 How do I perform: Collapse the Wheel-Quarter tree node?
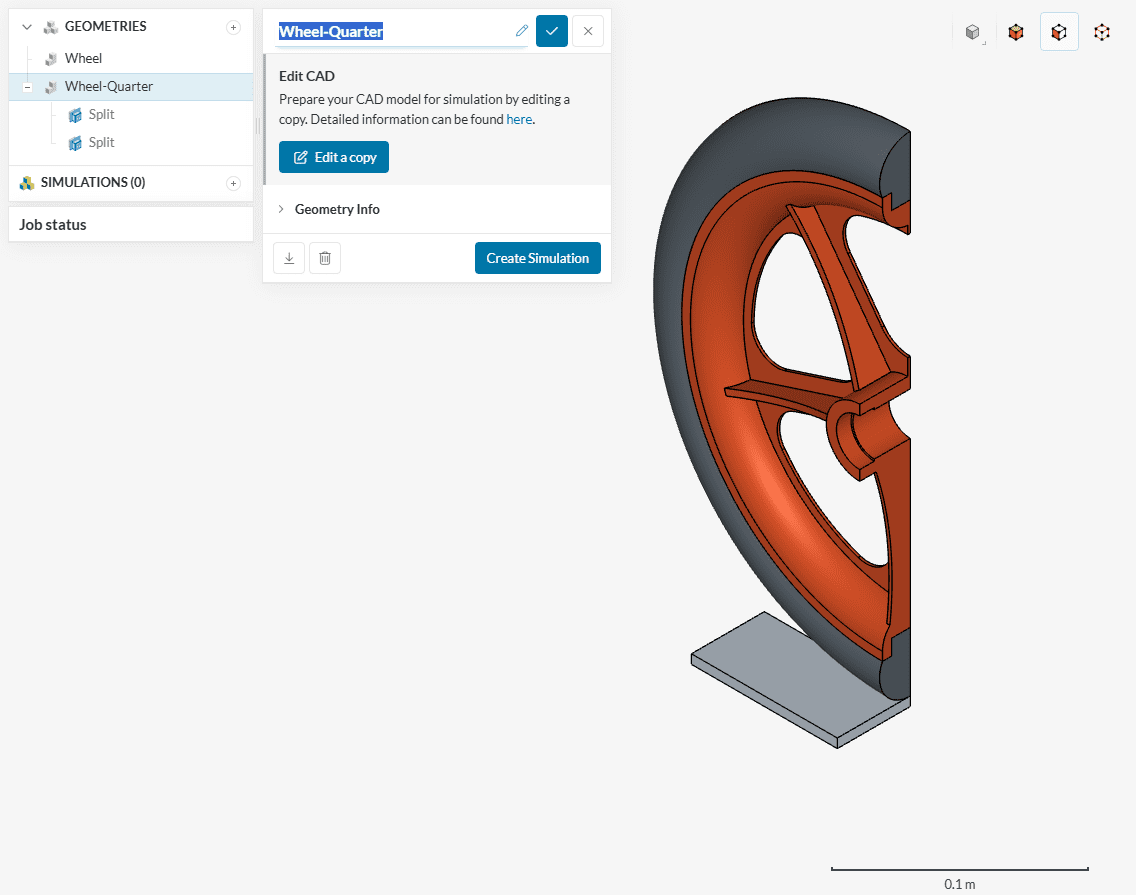(28, 87)
